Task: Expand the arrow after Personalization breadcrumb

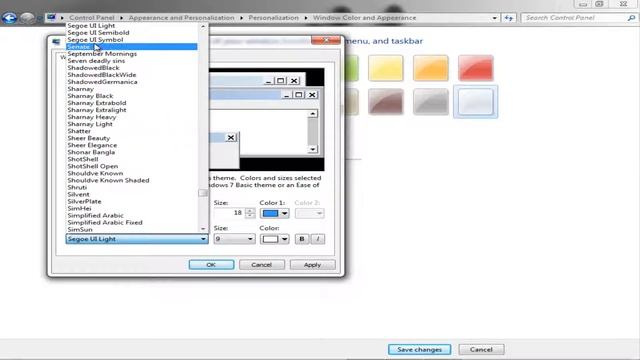Action: 306,18
